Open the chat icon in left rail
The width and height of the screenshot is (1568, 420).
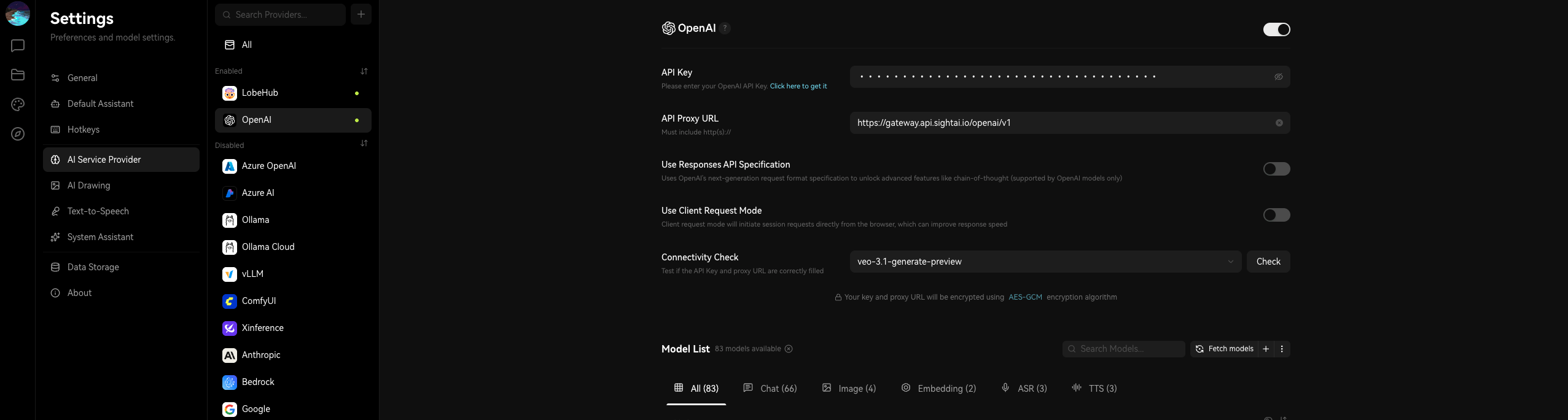tap(18, 46)
